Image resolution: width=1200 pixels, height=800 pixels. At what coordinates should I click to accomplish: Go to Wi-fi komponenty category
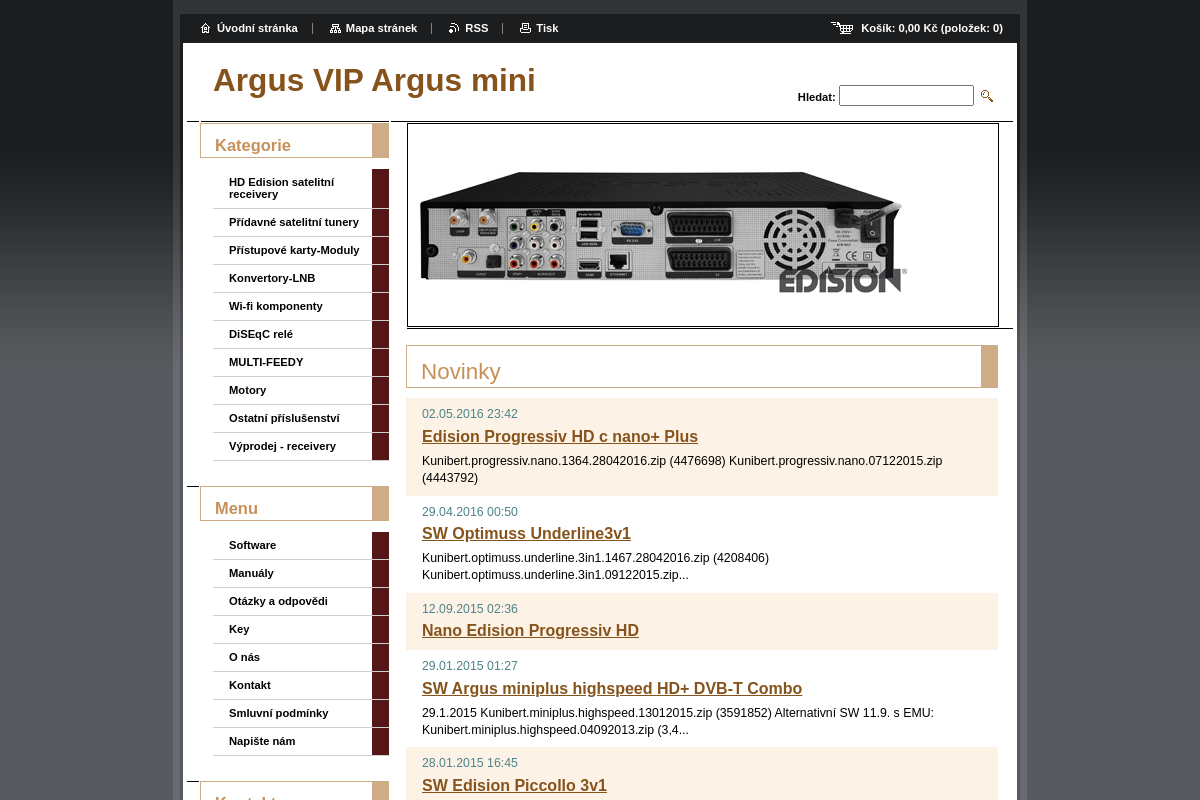(x=276, y=306)
